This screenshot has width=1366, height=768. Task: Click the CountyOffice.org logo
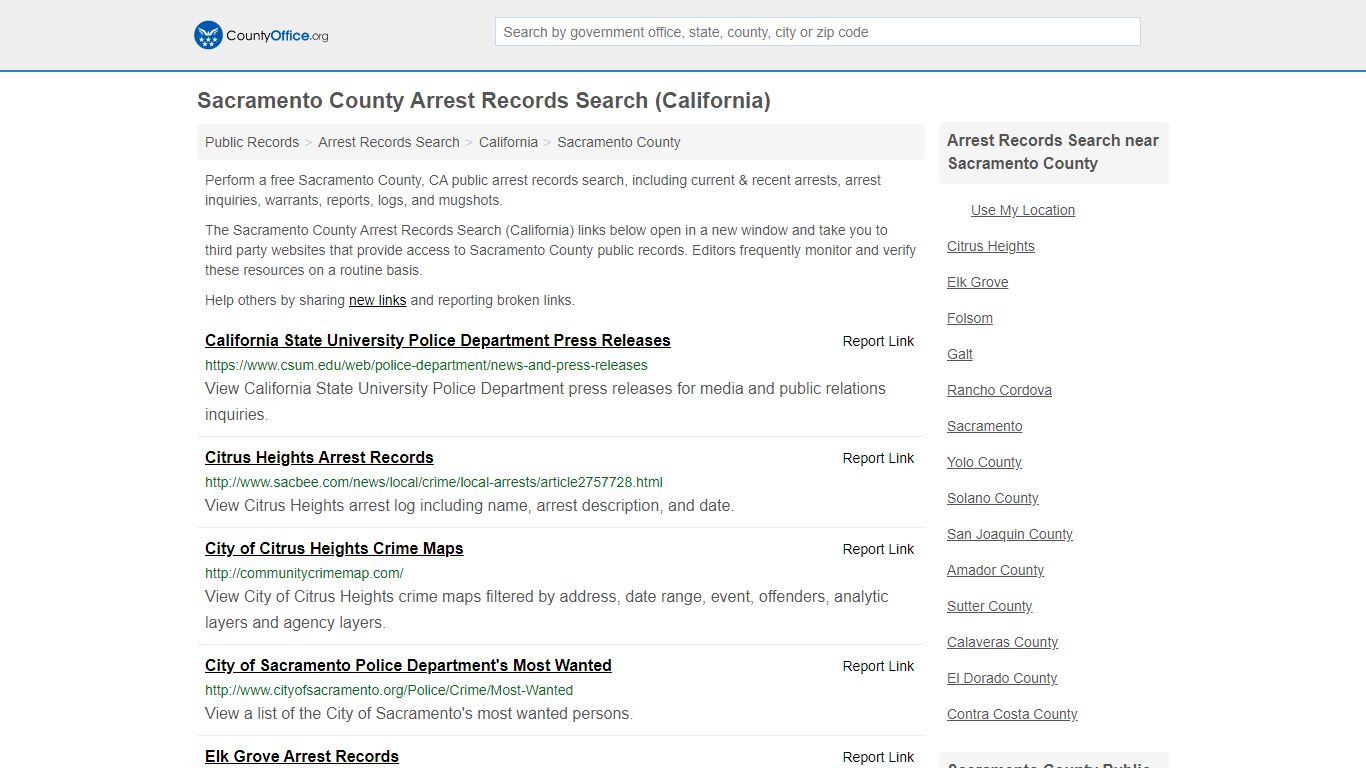click(261, 35)
